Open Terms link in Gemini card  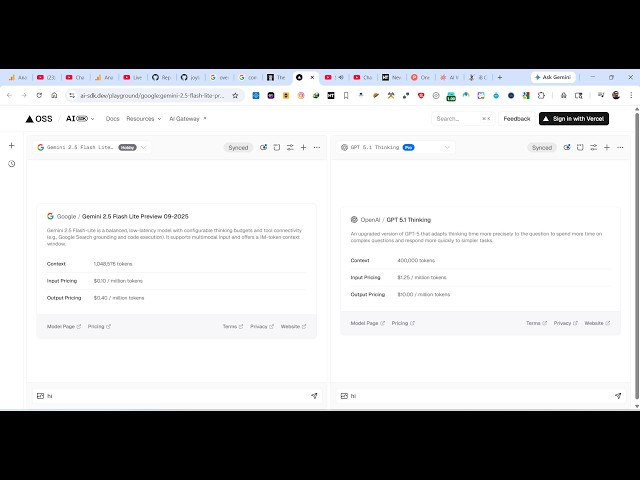(x=233, y=327)
